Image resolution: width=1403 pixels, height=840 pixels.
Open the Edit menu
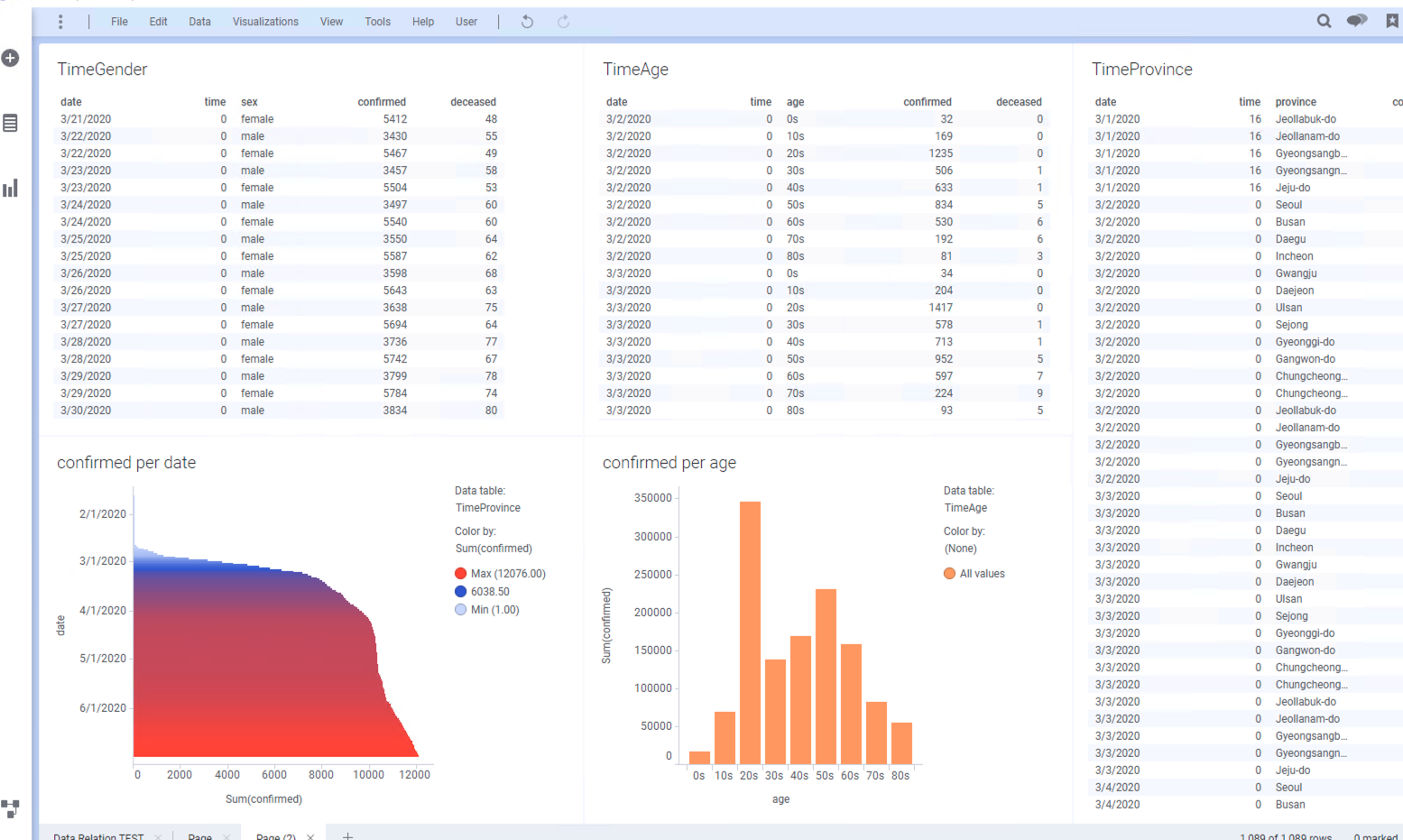click(x=158, y=22)
